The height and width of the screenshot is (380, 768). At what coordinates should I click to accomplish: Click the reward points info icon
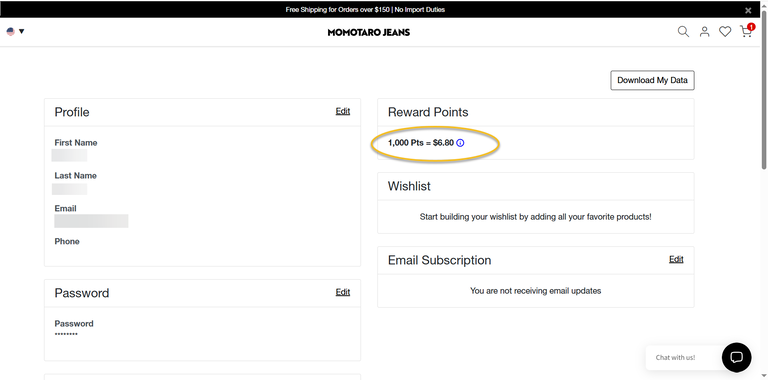pos(460,143)
